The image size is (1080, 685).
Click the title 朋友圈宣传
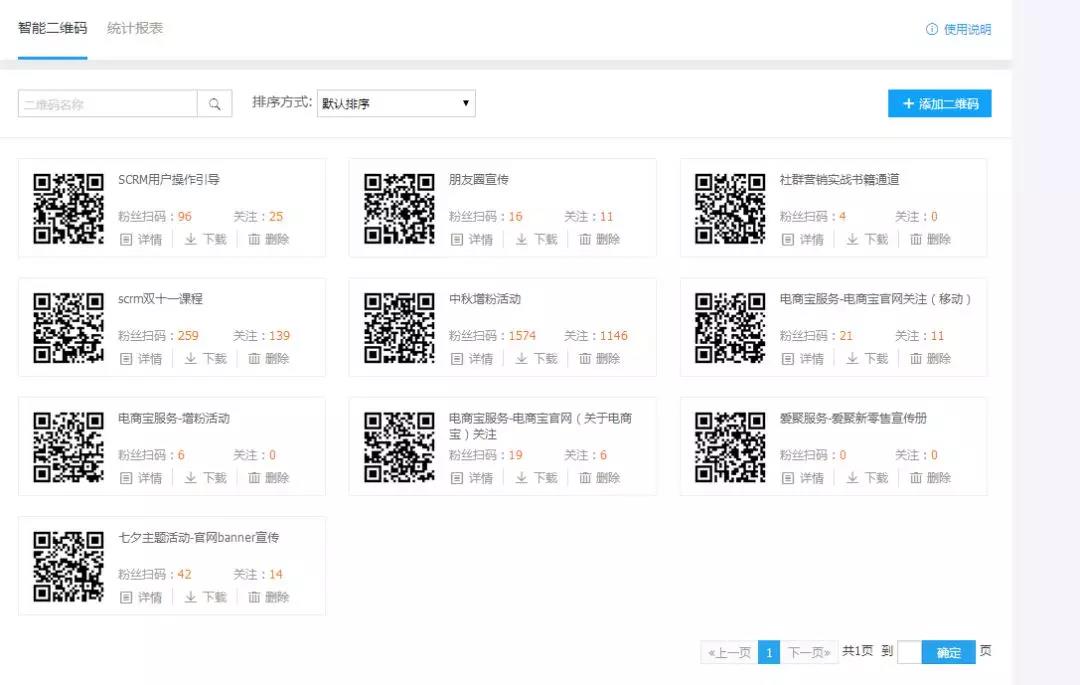479,180
